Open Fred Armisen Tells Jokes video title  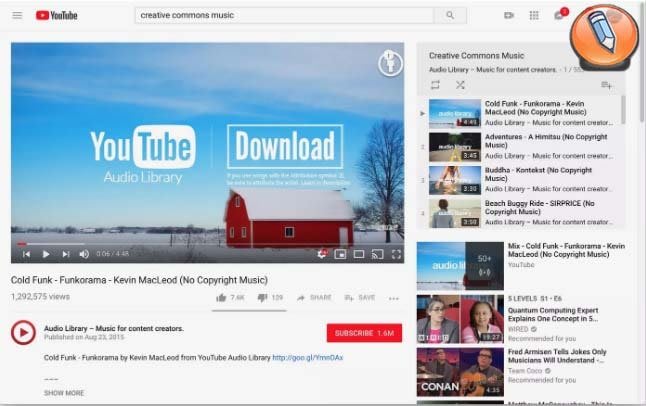tap(557, 356)
